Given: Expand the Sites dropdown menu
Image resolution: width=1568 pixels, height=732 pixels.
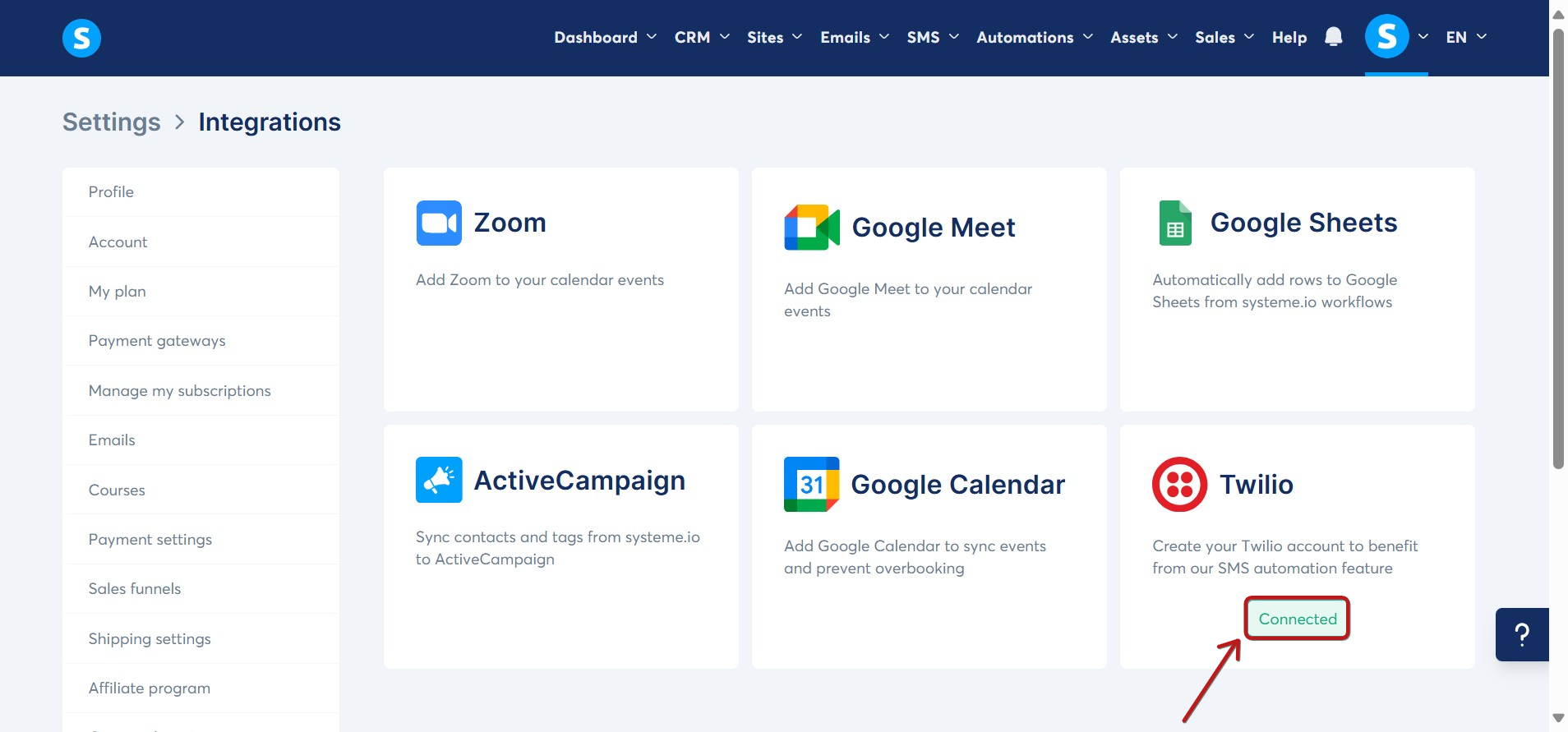Looking at the screenshot, I should [774, 37].
